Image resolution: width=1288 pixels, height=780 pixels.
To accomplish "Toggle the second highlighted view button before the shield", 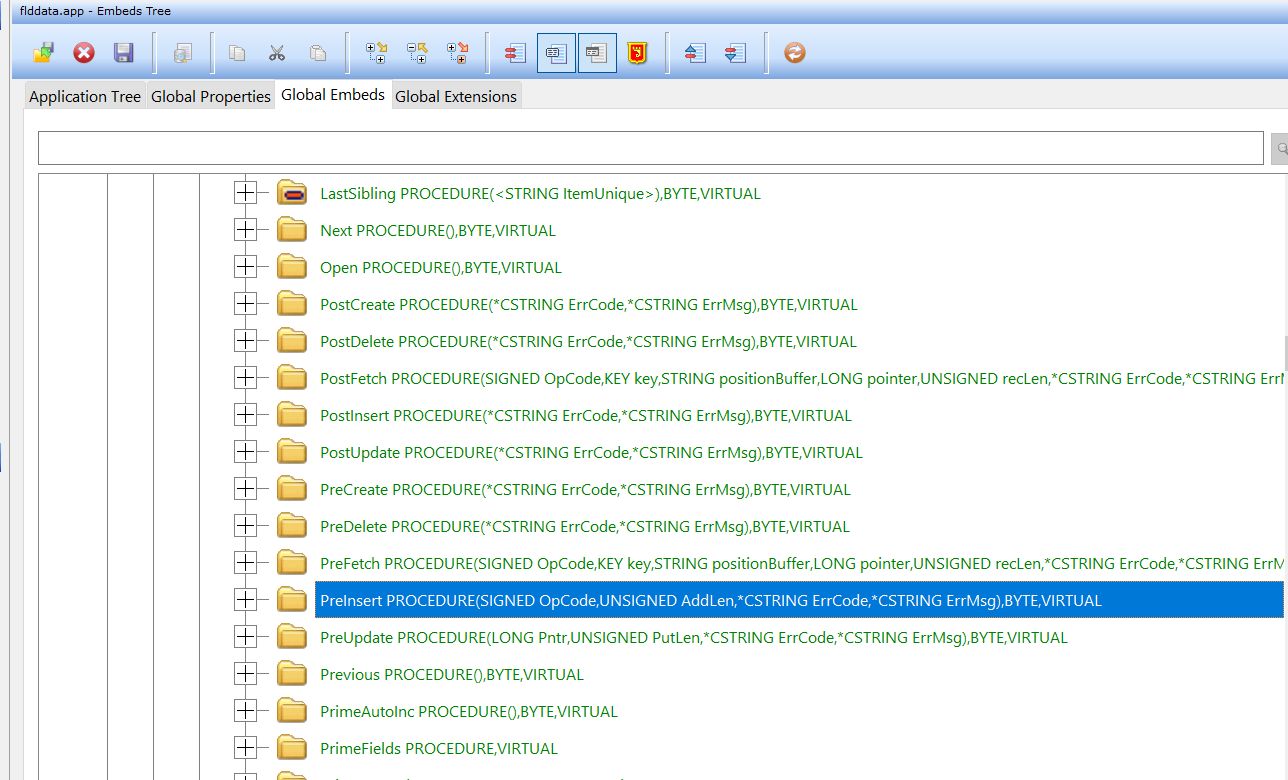I will (597, 53).
